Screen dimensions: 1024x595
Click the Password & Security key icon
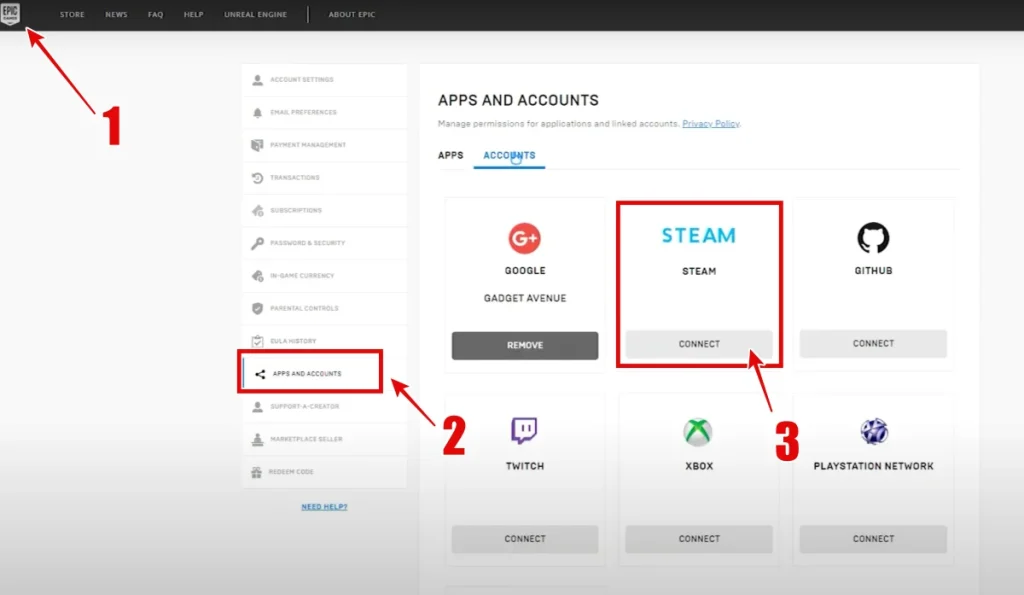coord(257,243)
